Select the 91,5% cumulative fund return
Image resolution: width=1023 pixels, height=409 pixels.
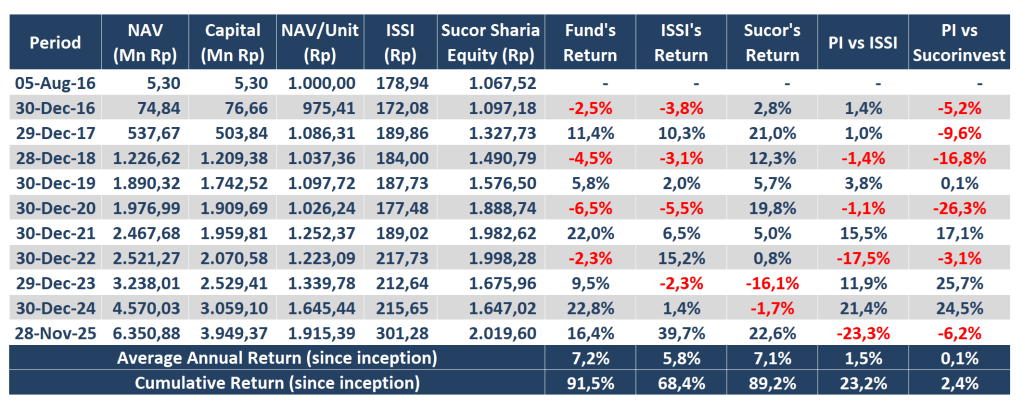coord(588,380)
